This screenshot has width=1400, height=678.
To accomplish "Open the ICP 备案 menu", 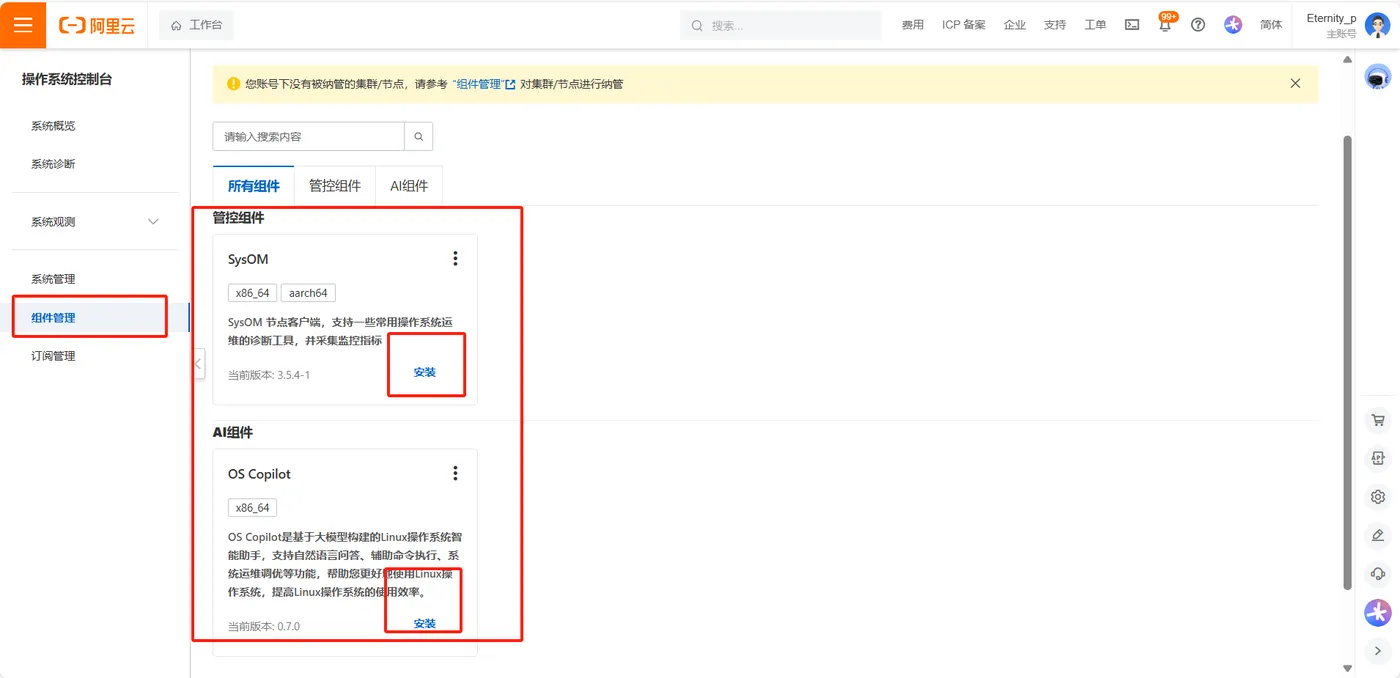I will point(963,25).
